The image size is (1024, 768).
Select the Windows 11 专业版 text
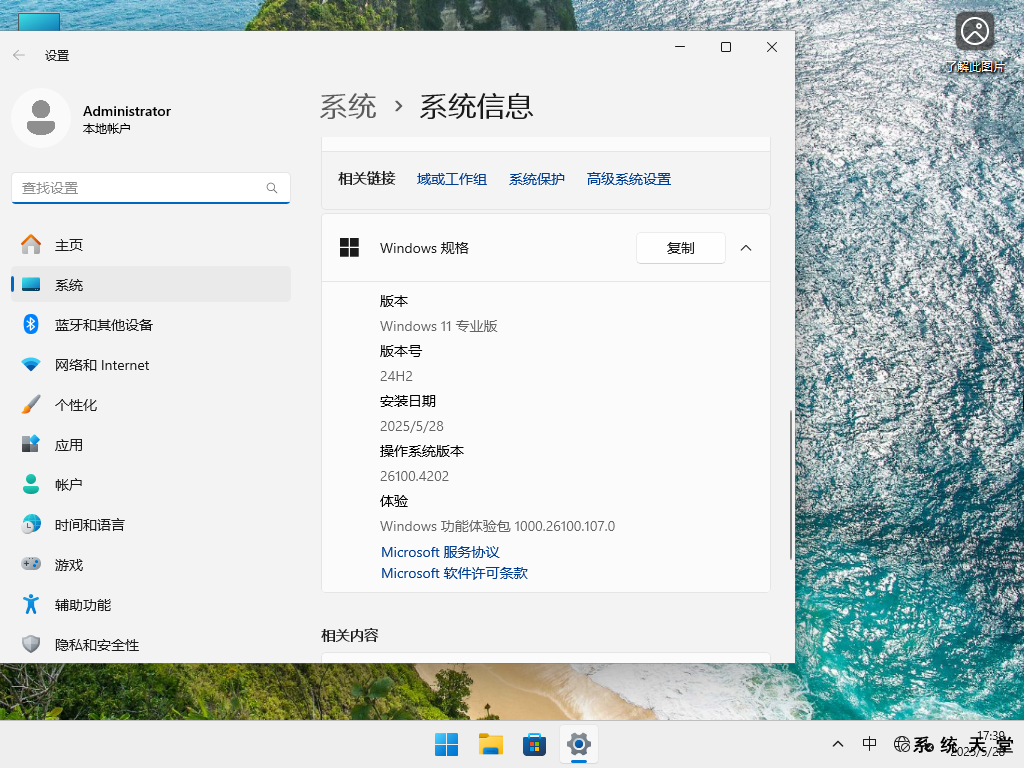pyautogui.click(x=439, y=326)
